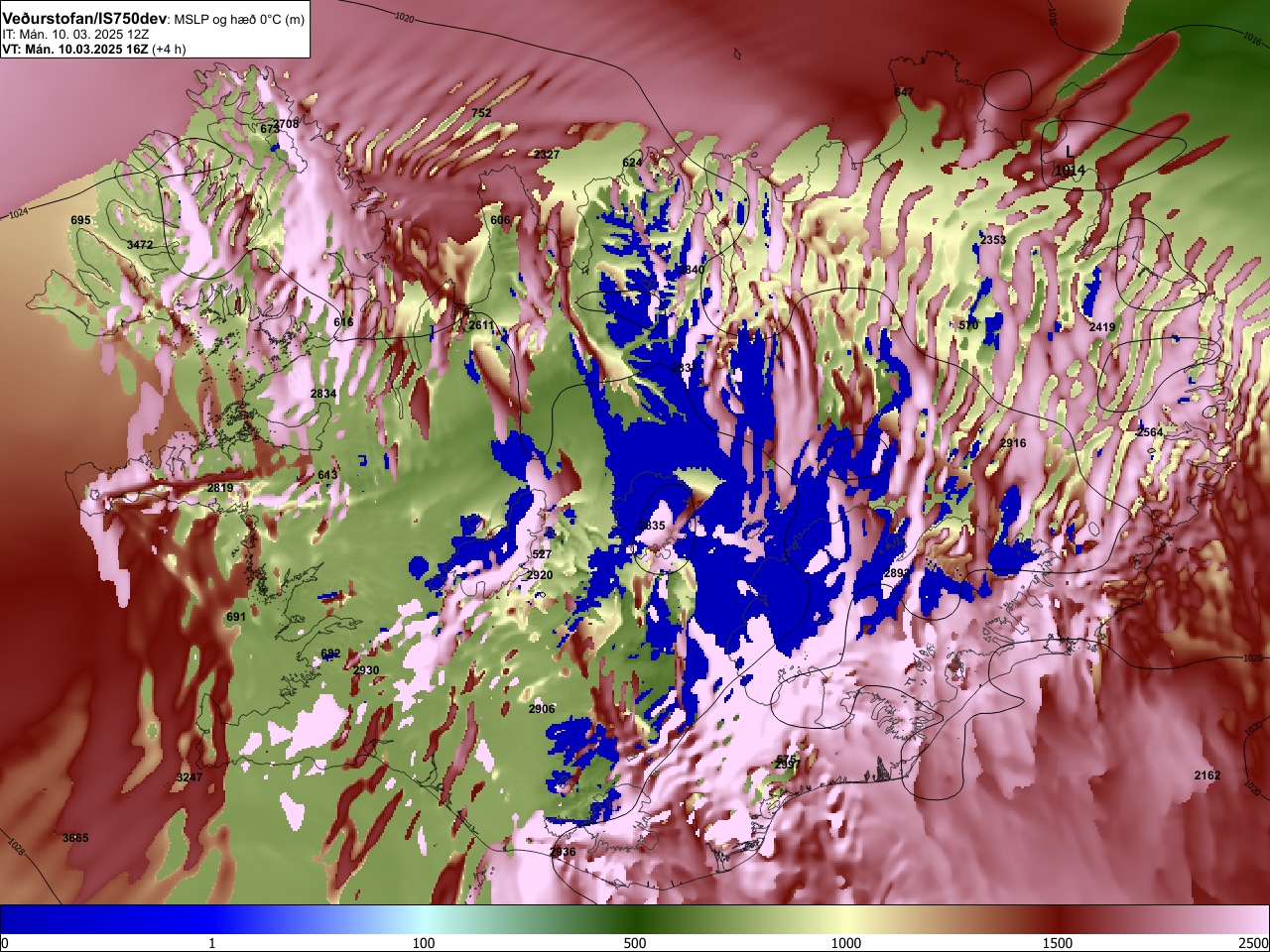
Task: Click the map value '2611'
Action: pyautogui.click(x=481, y=325)
